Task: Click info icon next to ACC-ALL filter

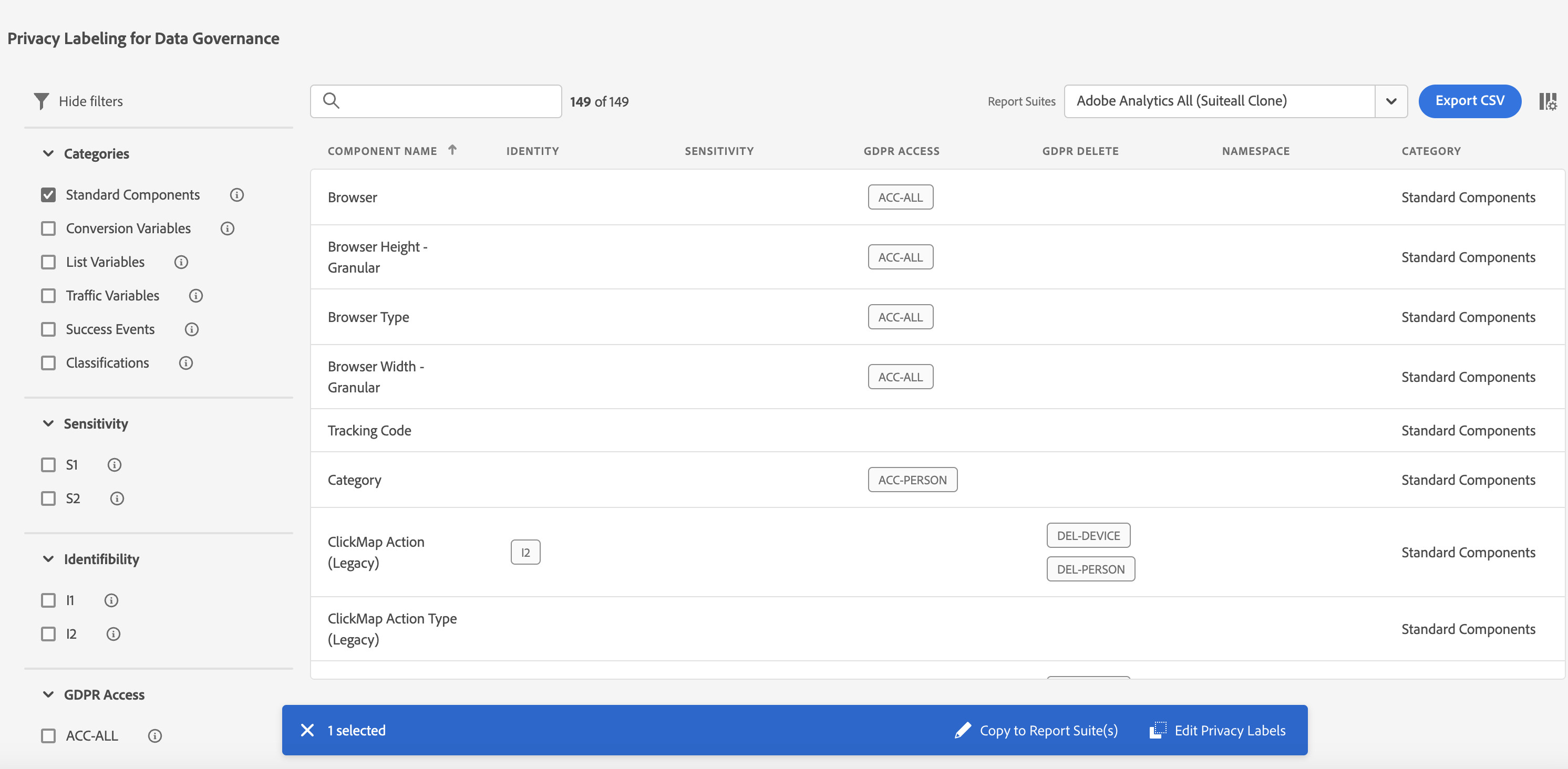Action: tap(154, 735)
